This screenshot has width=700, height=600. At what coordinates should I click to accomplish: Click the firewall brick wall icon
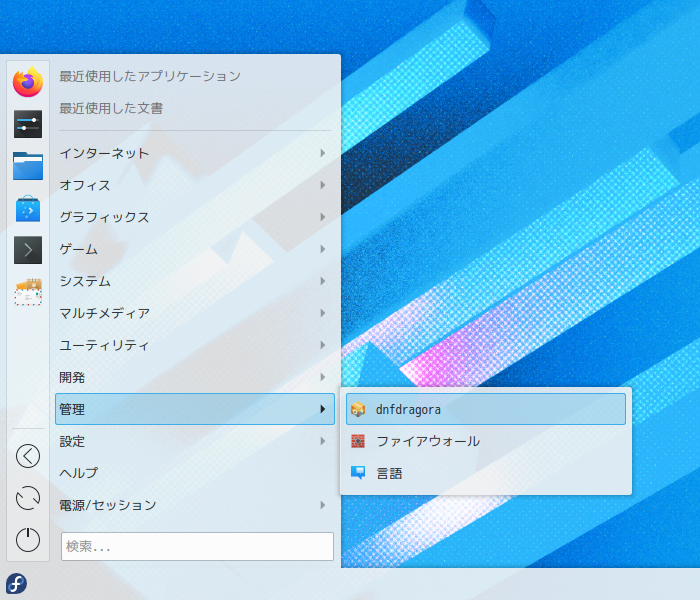pos(358,441)
